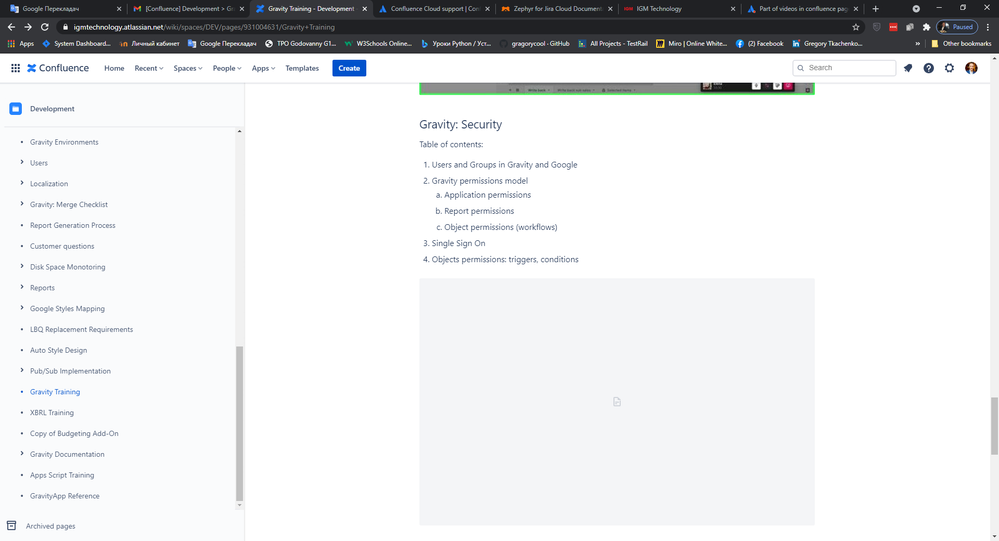Expand Gravity: Merge Checklist tree item
Viewport: 999px width, 541px height.
(22, 205)
